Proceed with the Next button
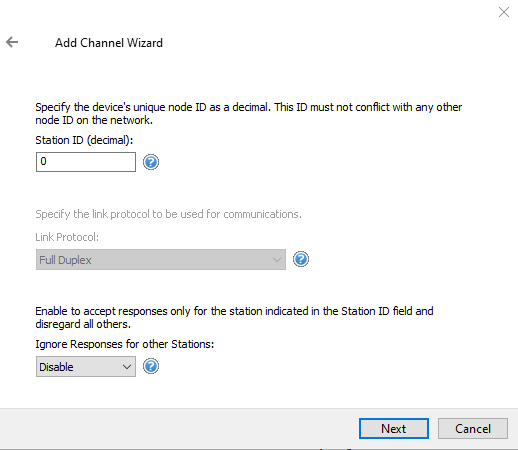Viewport: 518px width, 450px height. [x=394, y=429]
